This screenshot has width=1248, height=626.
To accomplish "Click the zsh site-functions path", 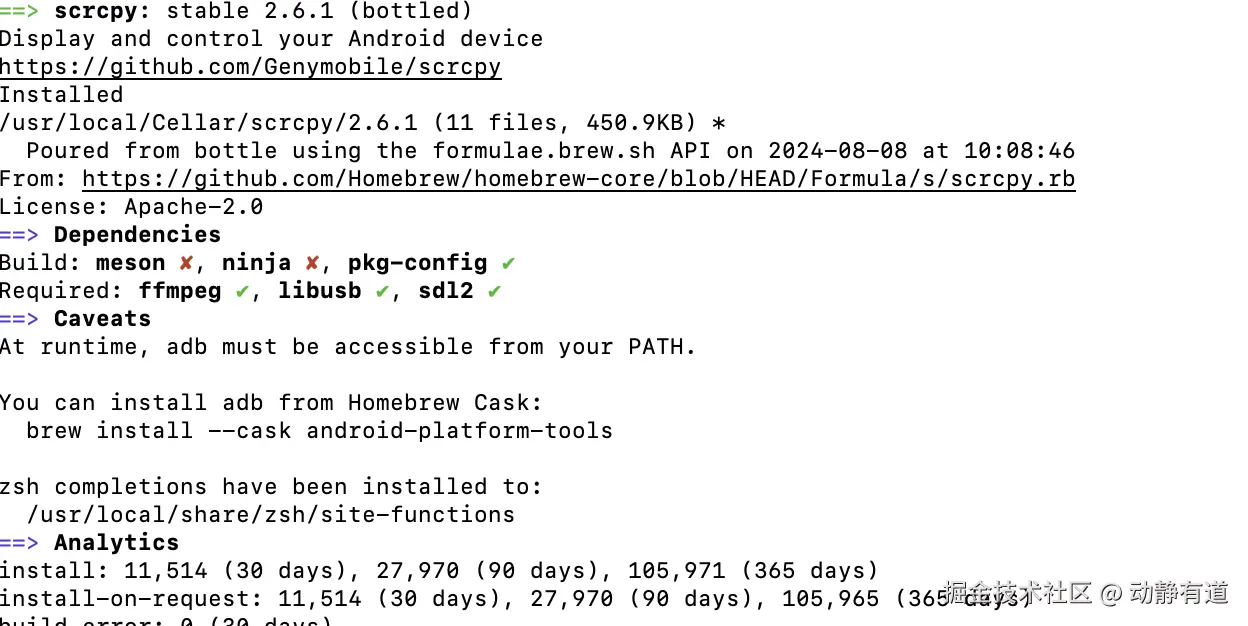I will (x=270, y=515).
